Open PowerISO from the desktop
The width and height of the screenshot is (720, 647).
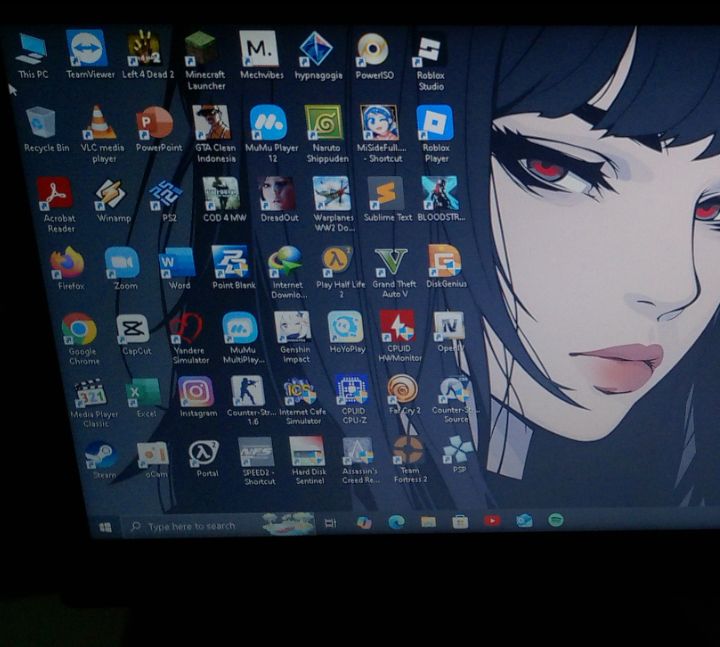(x=374, y=56)
